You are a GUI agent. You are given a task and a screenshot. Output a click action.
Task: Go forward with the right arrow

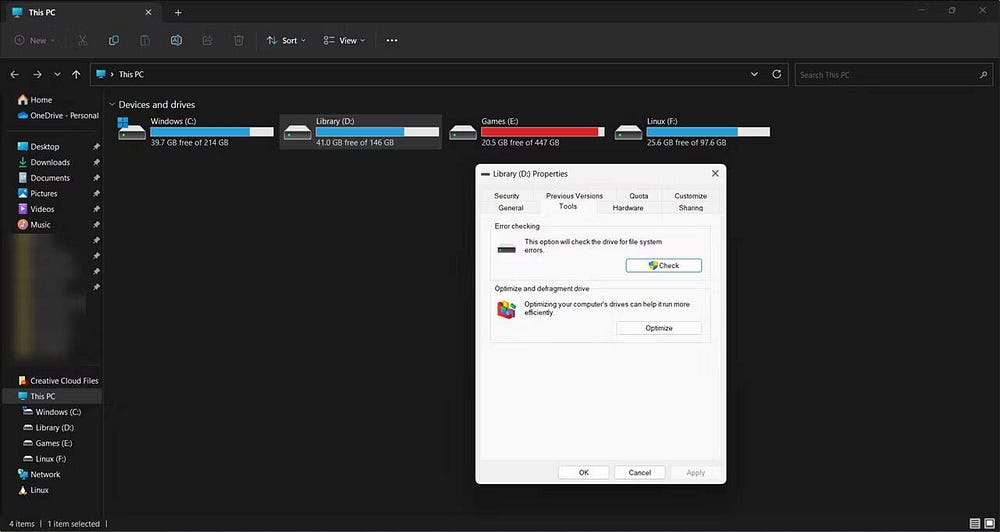click(37, 75)
